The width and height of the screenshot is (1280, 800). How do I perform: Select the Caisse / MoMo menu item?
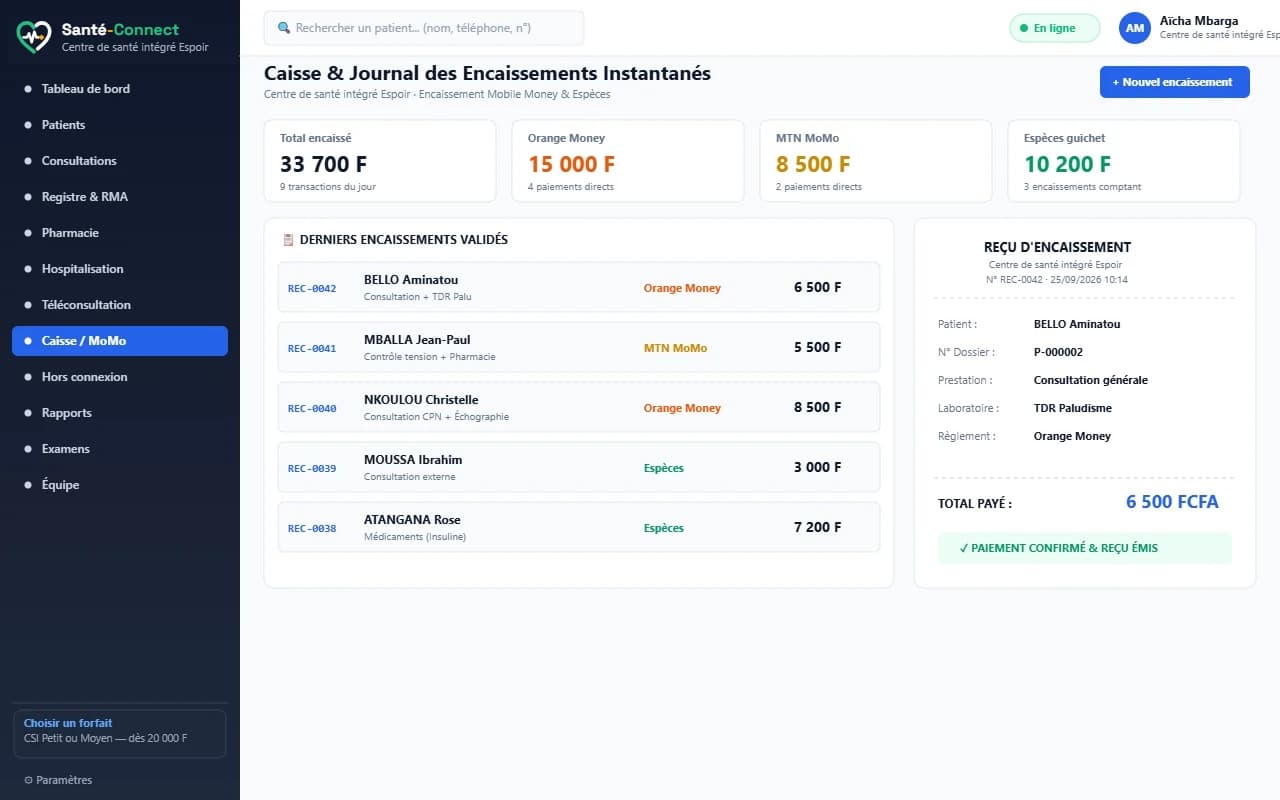pyautogui.click(x=120, y=341)
